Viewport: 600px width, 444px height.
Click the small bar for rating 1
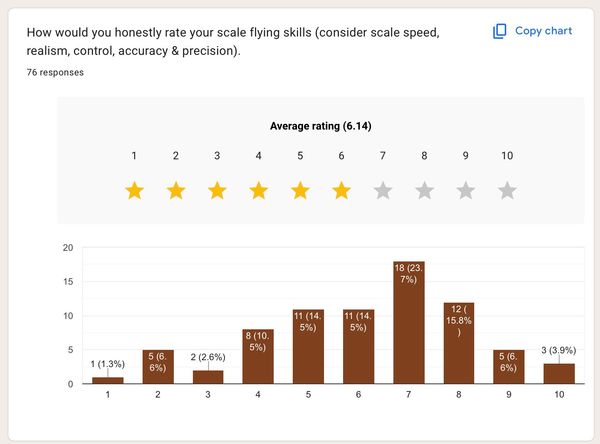point(108,380)
